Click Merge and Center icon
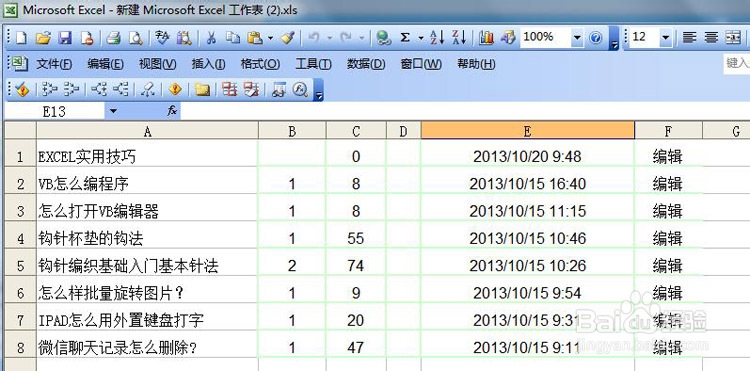 733,37
